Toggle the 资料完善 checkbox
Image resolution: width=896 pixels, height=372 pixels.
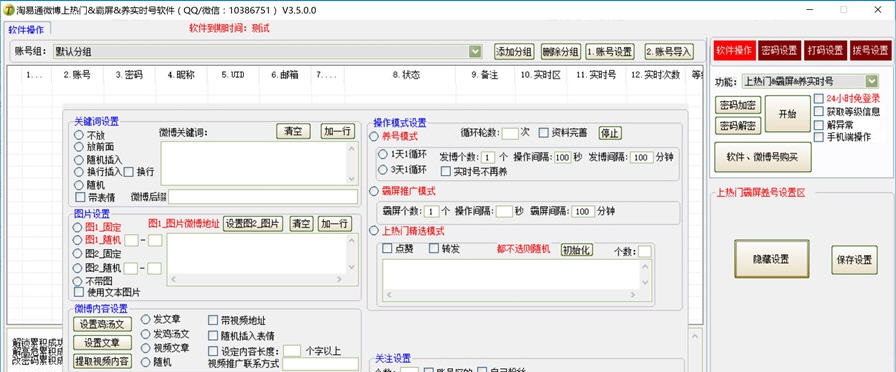543,133
